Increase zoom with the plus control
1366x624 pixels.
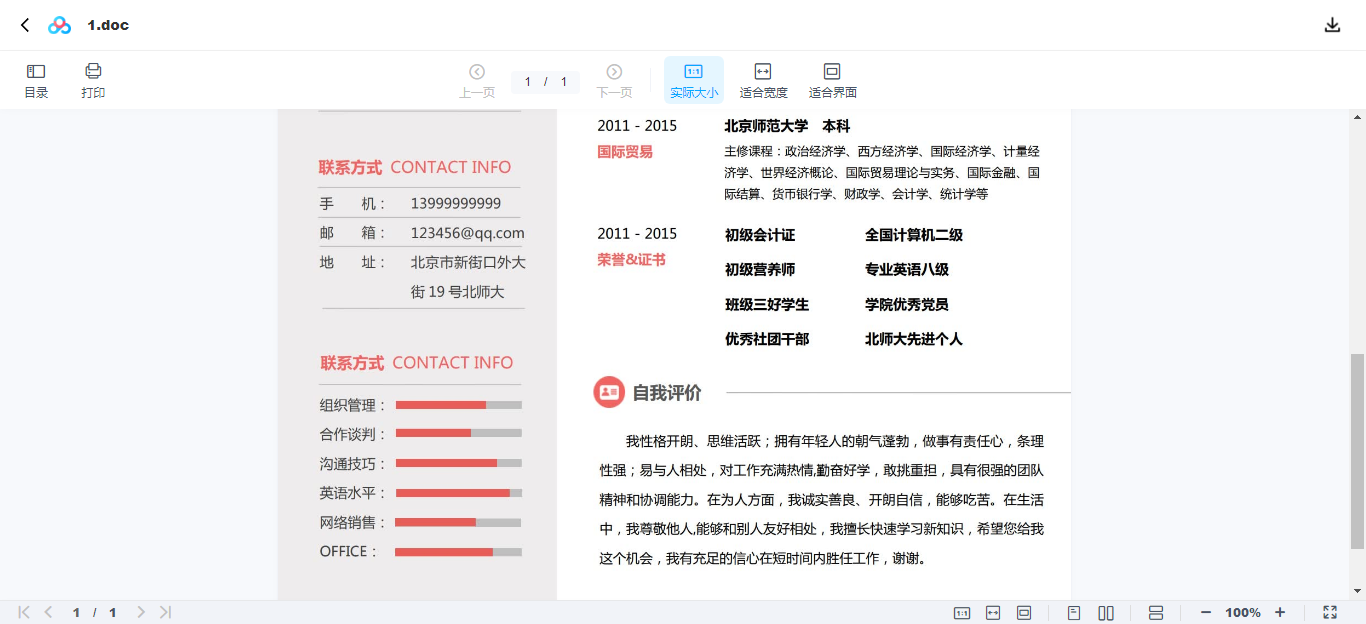point(1281,612)
